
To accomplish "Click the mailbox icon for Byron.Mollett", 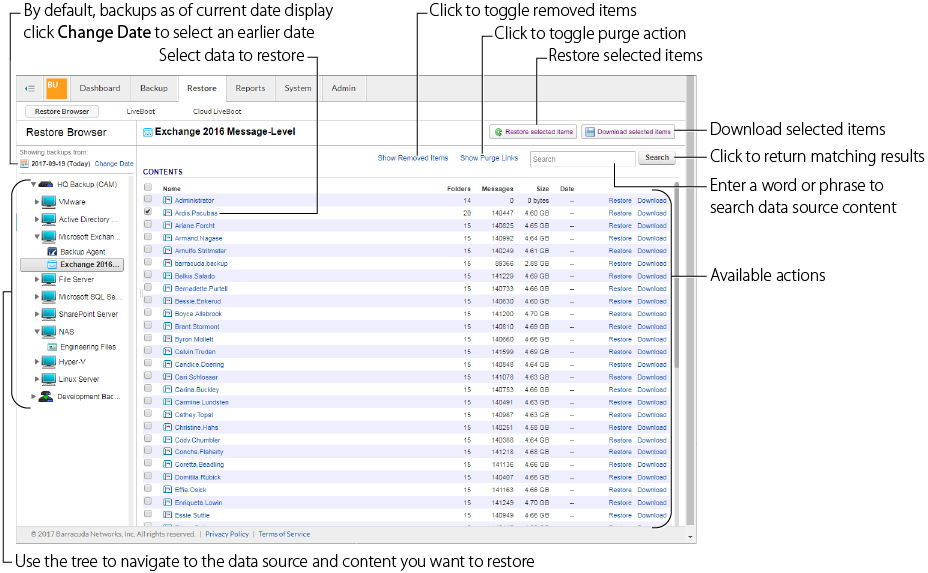I will click(x=167, y=339).
